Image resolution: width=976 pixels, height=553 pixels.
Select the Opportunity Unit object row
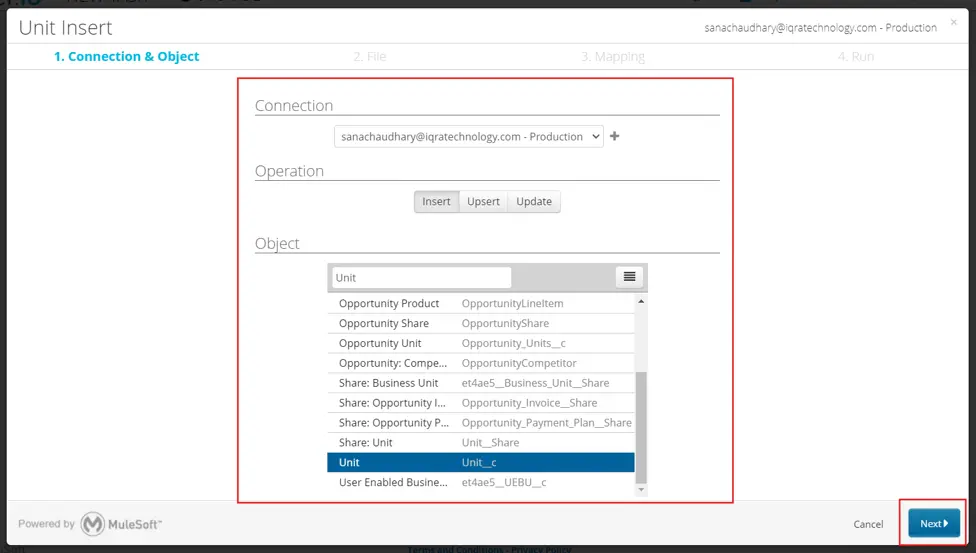pos(481,343)
